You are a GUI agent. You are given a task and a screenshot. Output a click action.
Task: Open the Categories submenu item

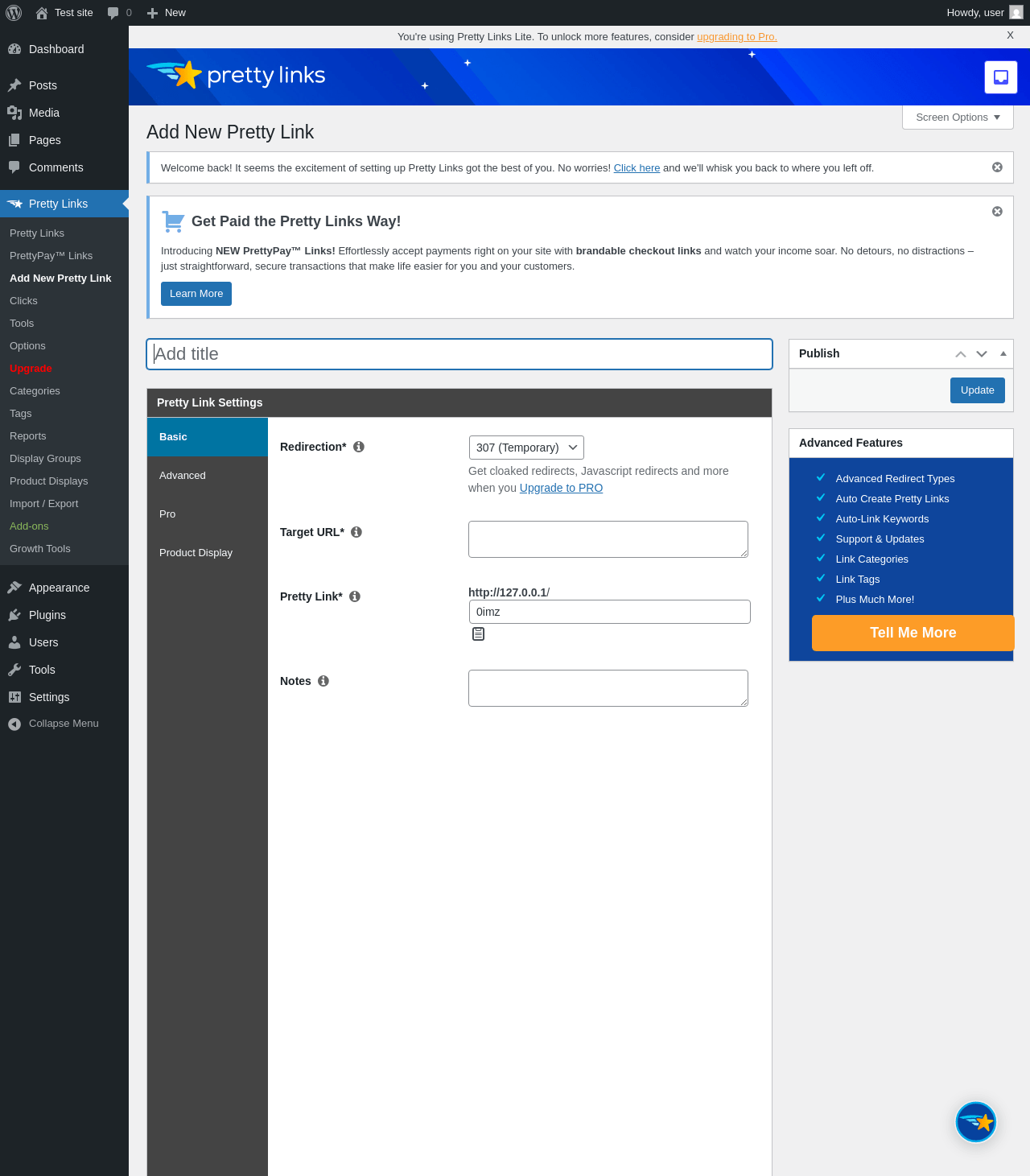pos(64,391)
